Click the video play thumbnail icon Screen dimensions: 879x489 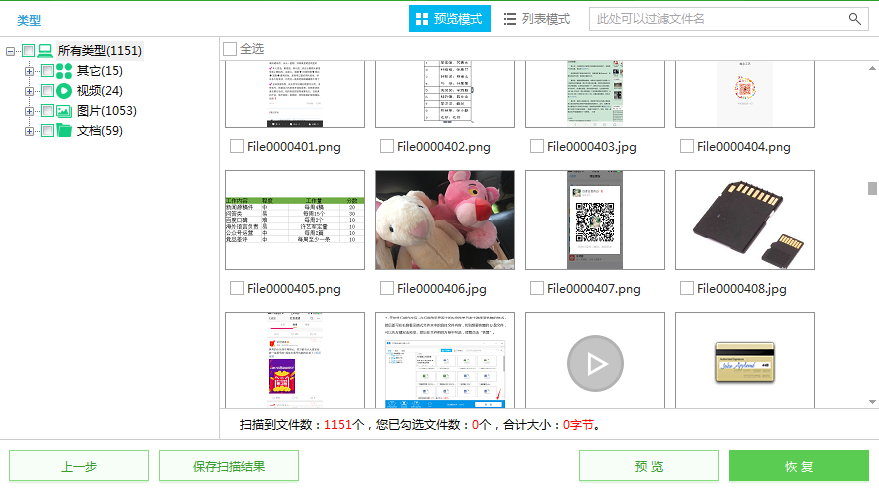pos(595,362)
